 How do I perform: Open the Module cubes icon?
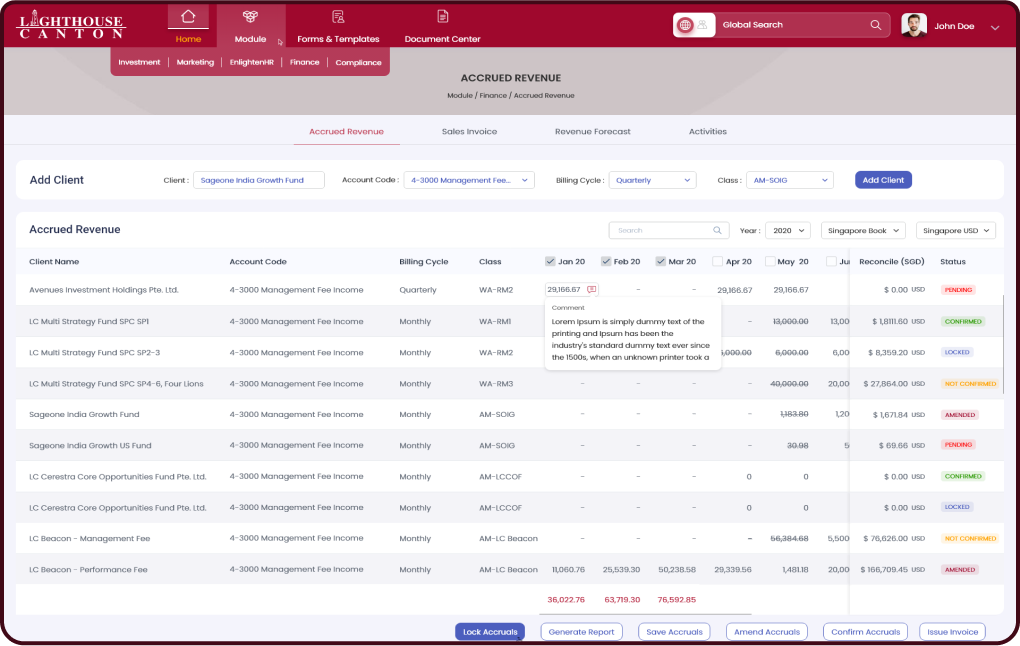pyautogui.click(x=250, y=17)
